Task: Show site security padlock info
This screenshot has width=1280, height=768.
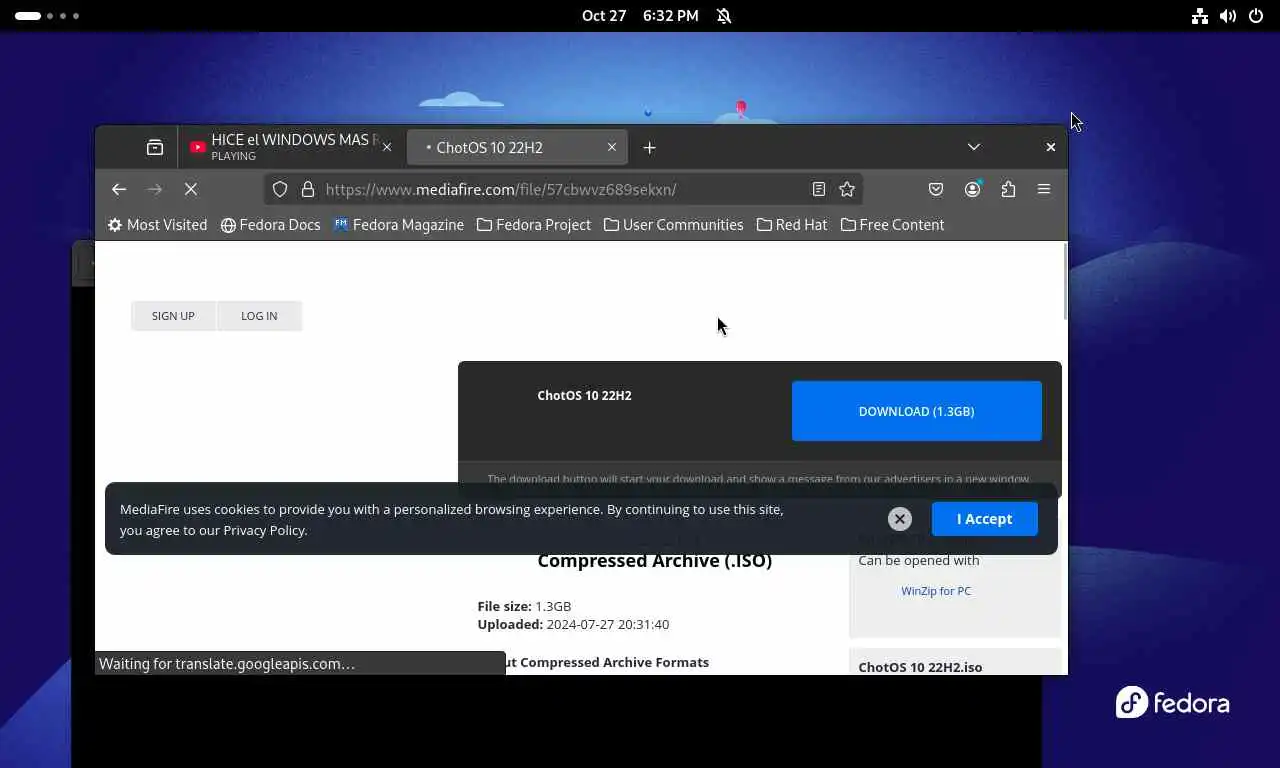Action: [x=308, y=189]
